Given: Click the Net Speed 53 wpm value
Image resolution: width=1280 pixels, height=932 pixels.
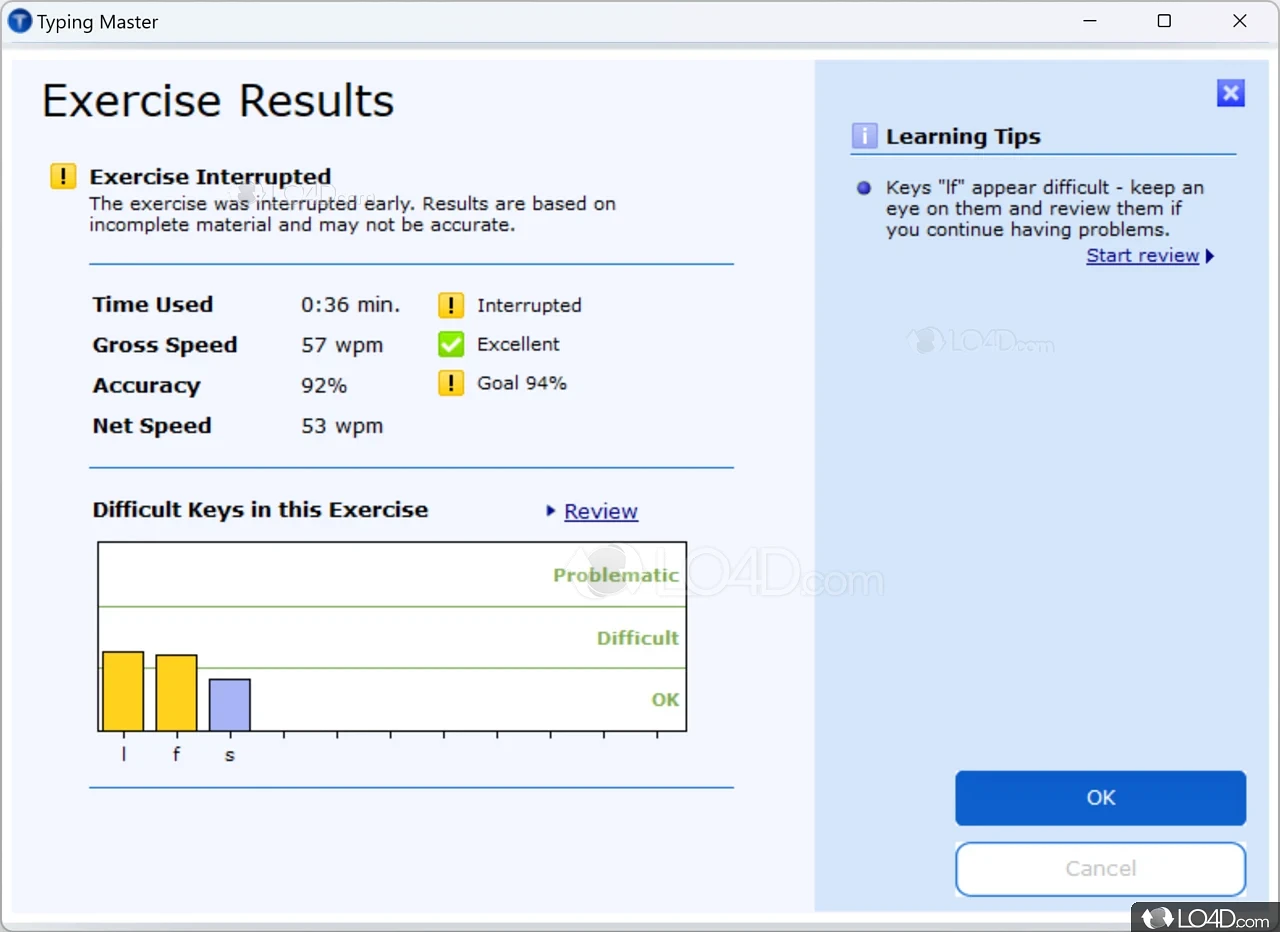Looking at the screenshot, I should pyautogui.click(x=342, y=426).
